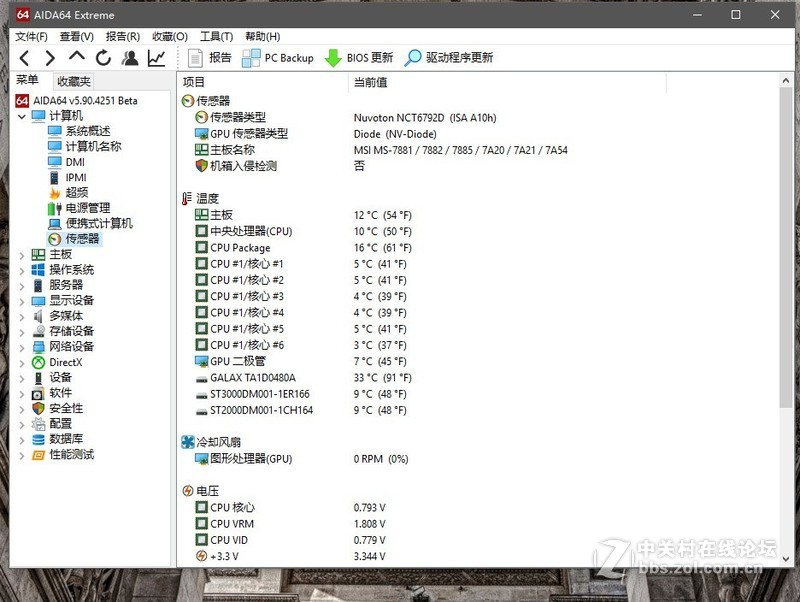
Task: Click the 驱动程序更新 driver update button
Action: pos(448,58)
